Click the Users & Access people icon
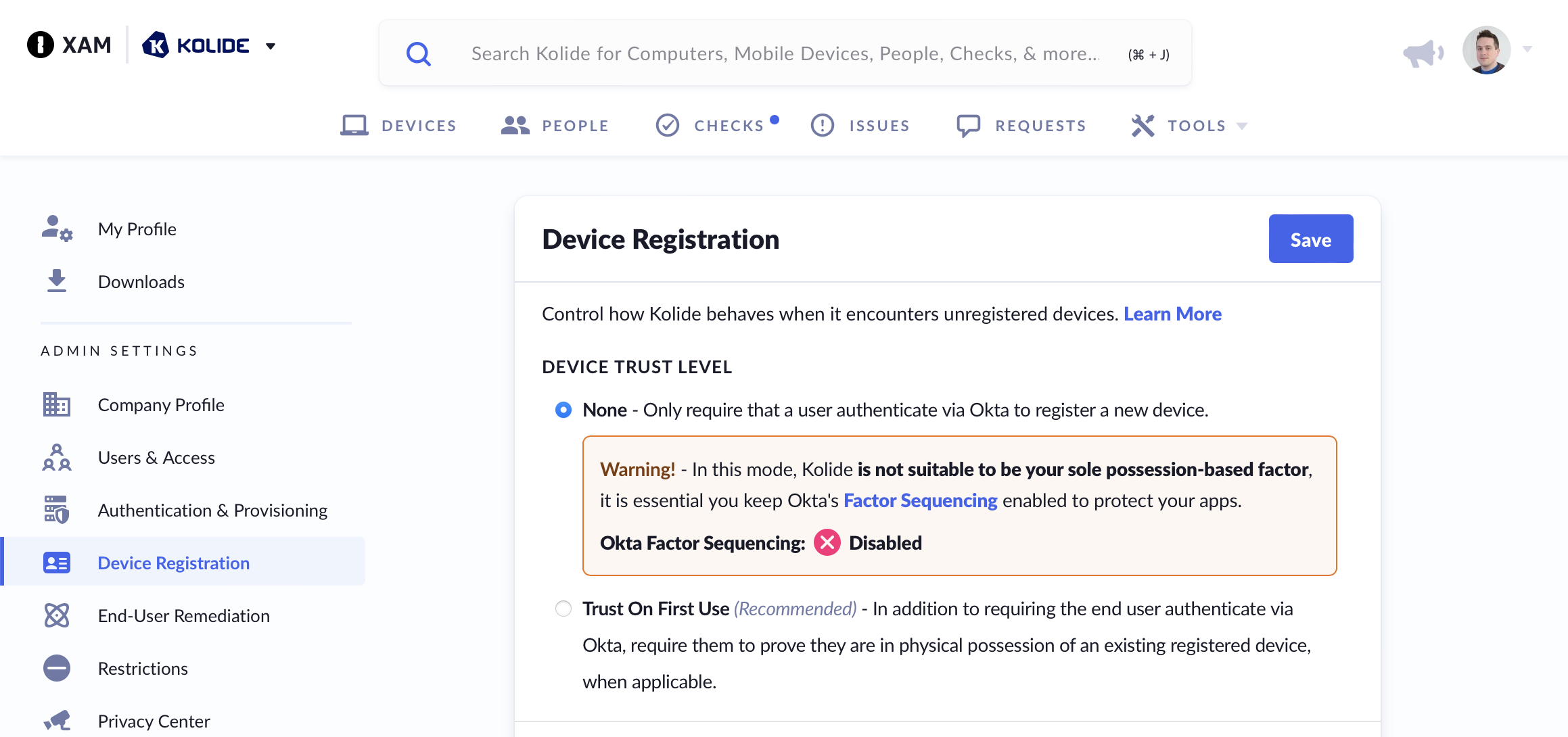This screenshot has height=737, width=1568. [x=57, y=457]
